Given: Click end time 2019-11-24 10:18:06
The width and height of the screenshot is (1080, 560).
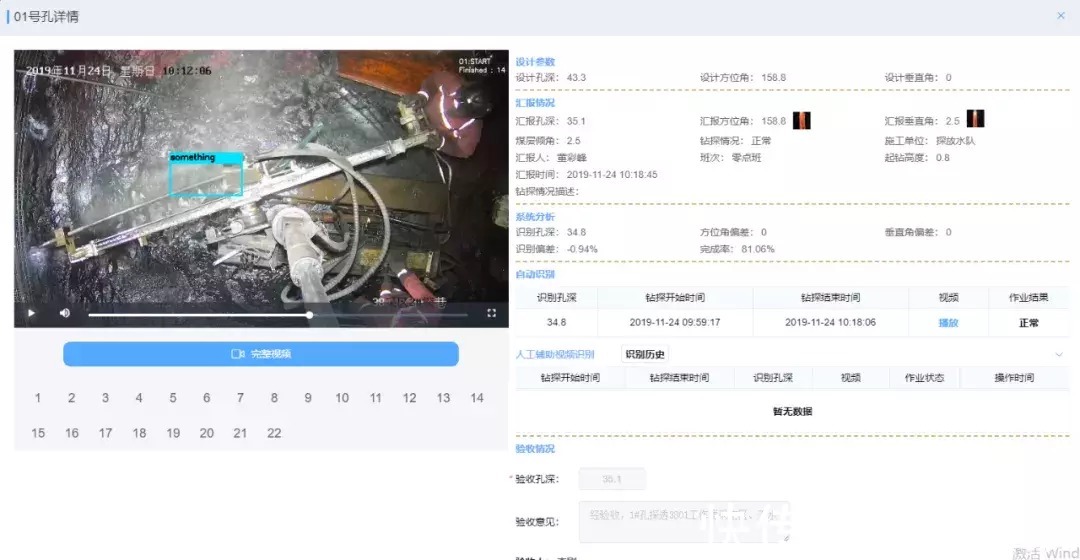Looking at the screenshot, I should (x=831, y=322).
